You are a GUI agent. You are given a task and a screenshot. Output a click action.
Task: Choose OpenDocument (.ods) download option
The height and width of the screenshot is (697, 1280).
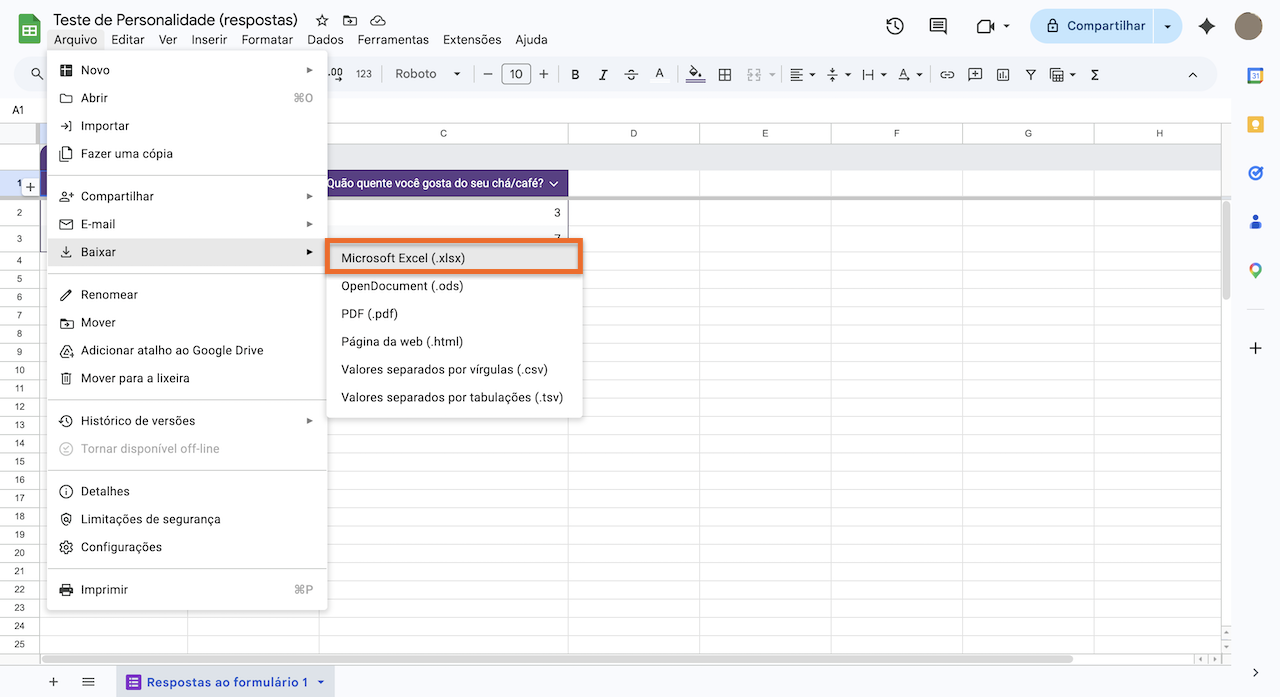tap(454, 286)
